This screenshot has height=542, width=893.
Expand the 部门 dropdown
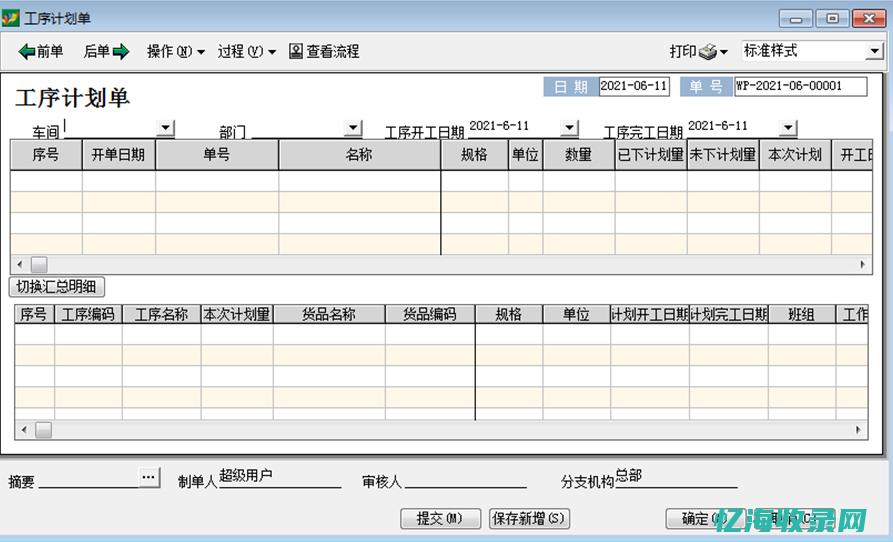353,128
